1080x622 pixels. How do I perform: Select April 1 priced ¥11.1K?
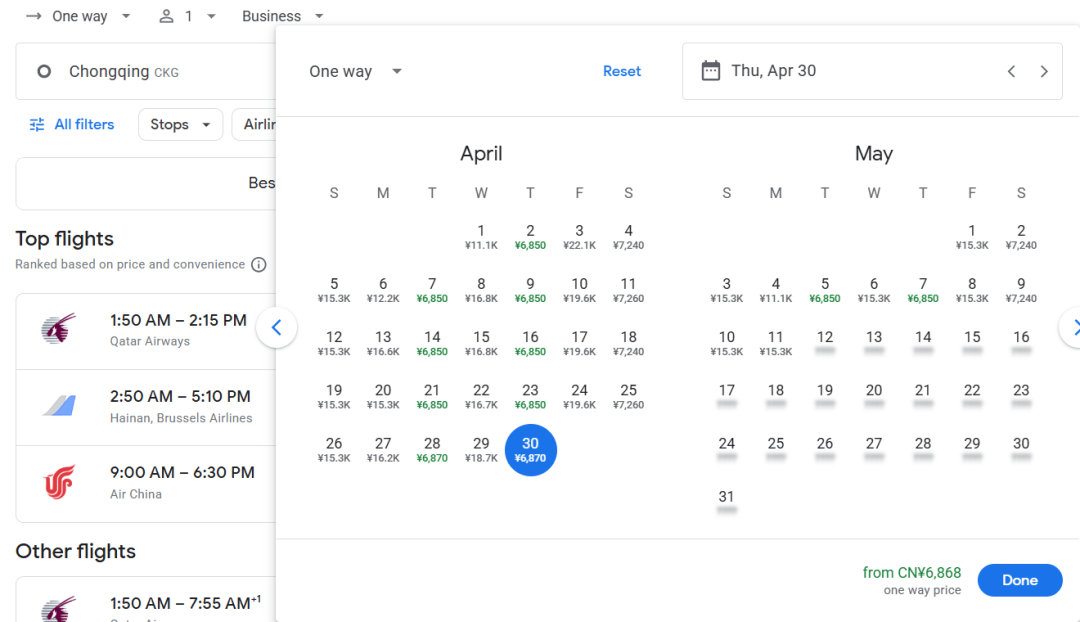point(481,236)
